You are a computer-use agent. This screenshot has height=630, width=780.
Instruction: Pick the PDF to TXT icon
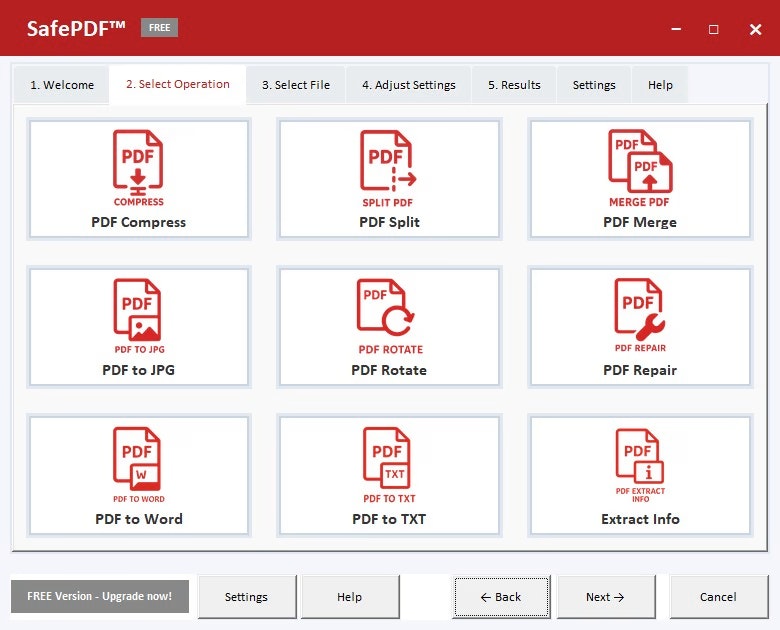(389, 465)
